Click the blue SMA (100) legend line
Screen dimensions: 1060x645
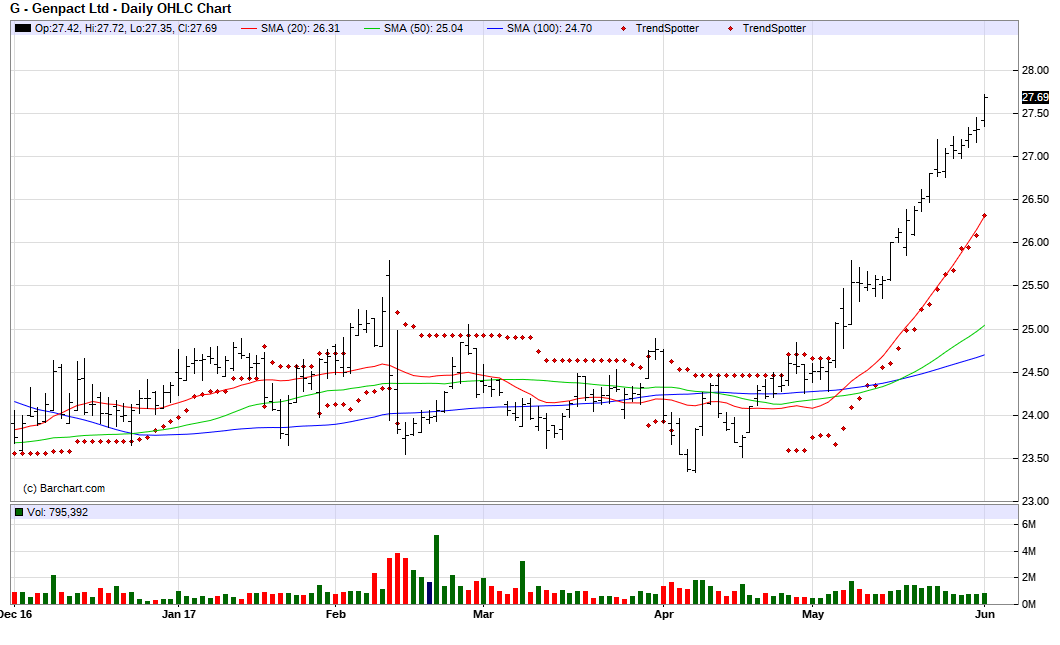point(495,28)
